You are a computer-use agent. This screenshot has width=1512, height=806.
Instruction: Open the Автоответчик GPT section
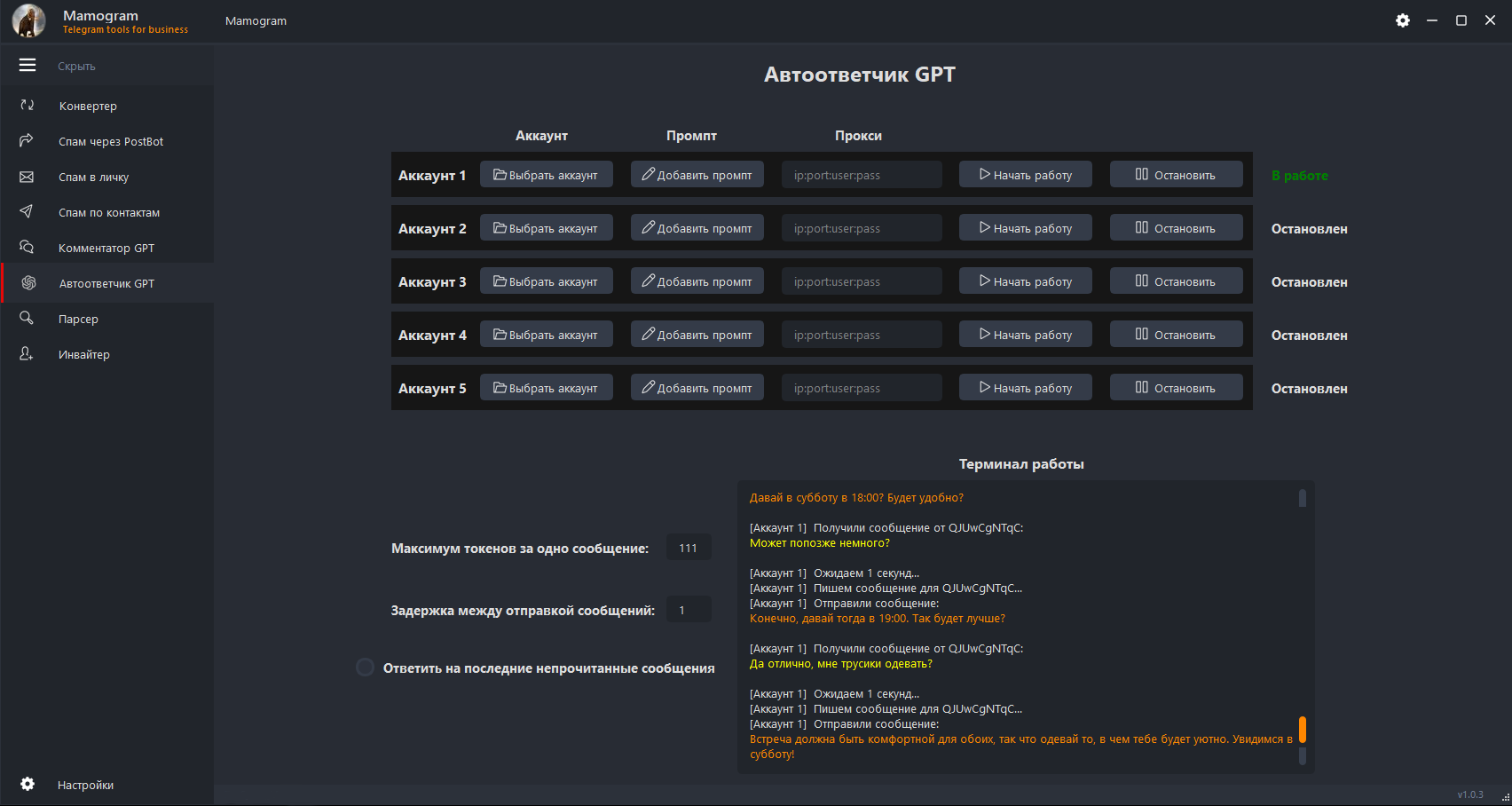point(106,283)
